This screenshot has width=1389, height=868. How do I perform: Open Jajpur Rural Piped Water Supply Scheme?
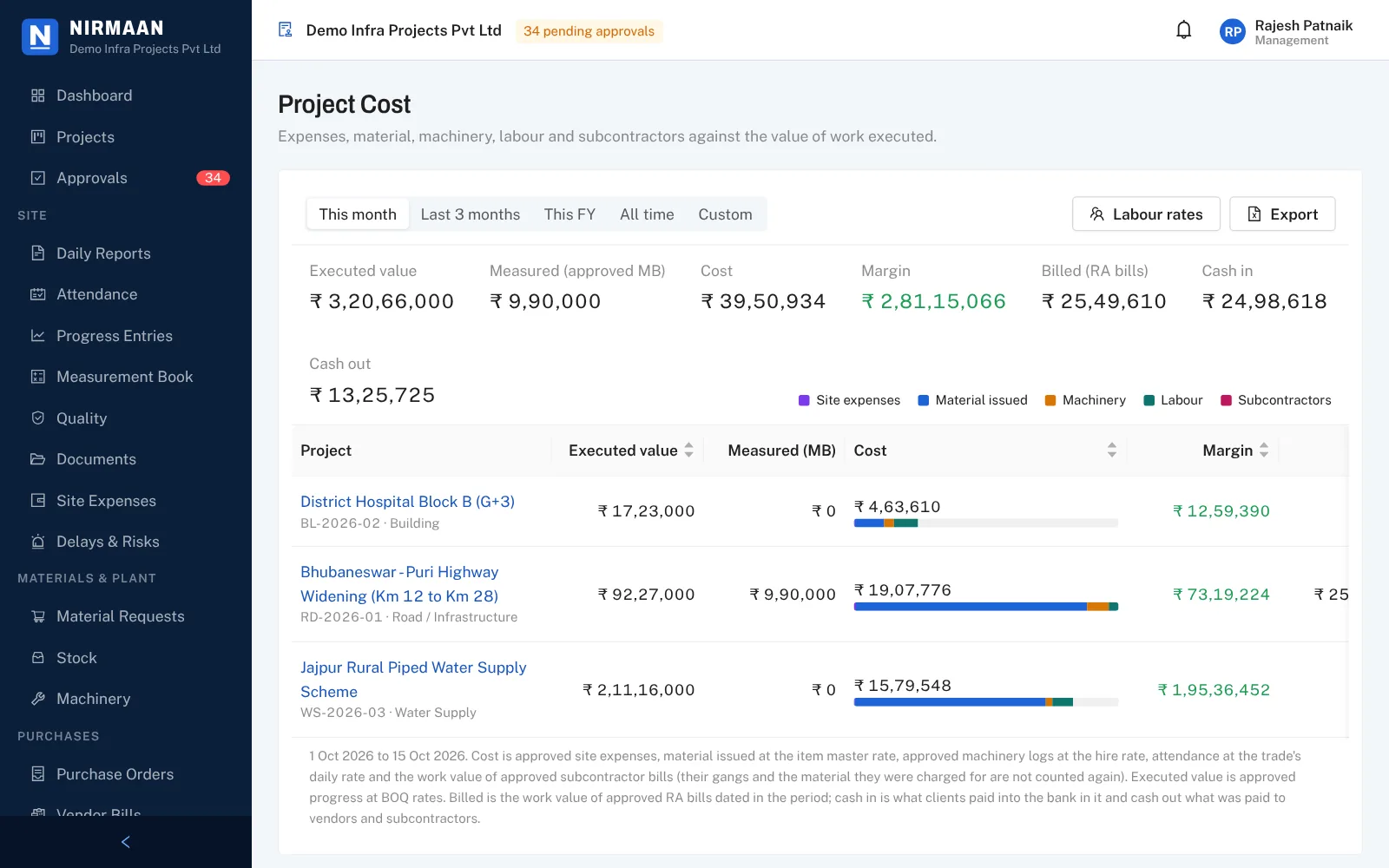(x=413, y=680)
